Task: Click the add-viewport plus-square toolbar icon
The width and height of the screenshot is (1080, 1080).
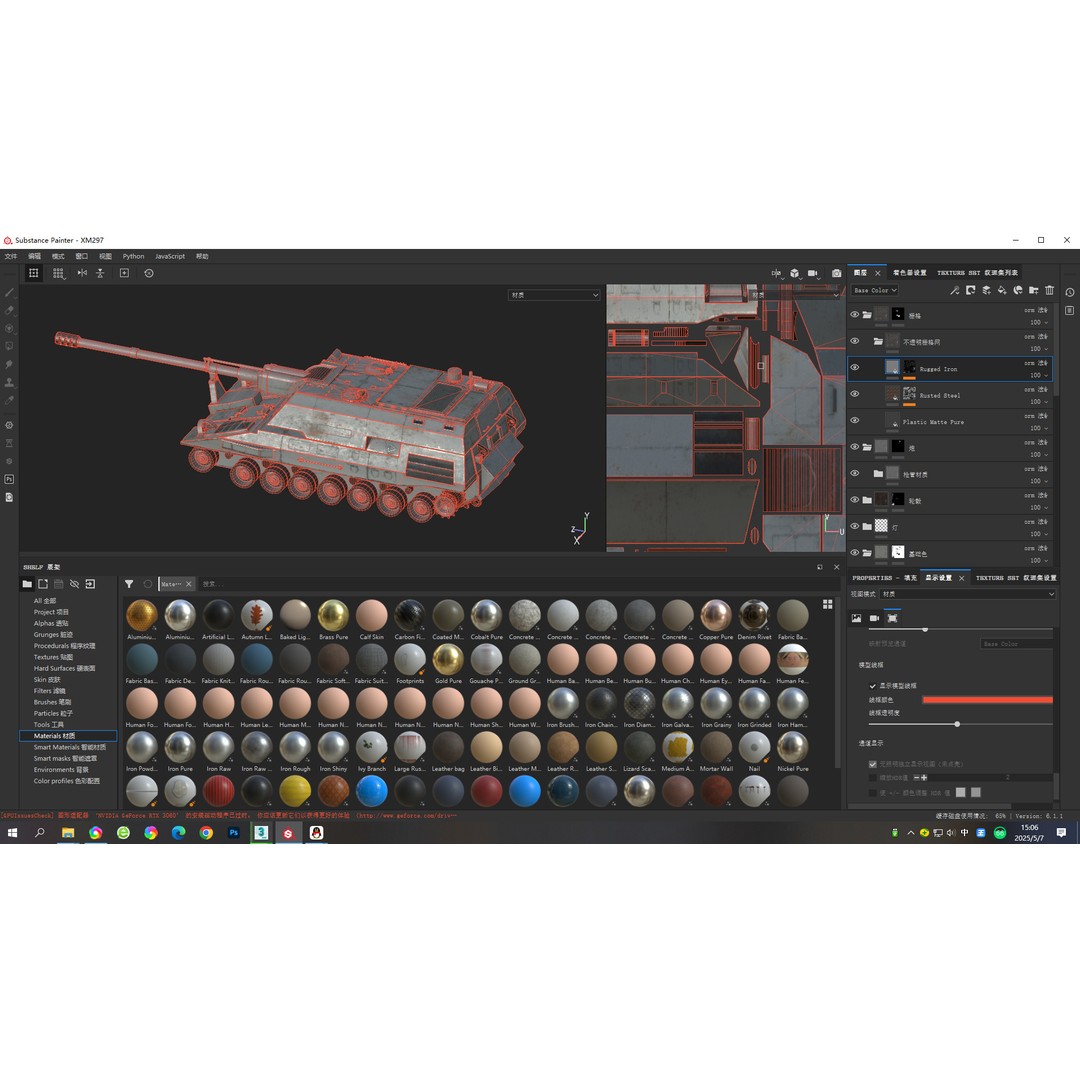Action: [125, 273]
